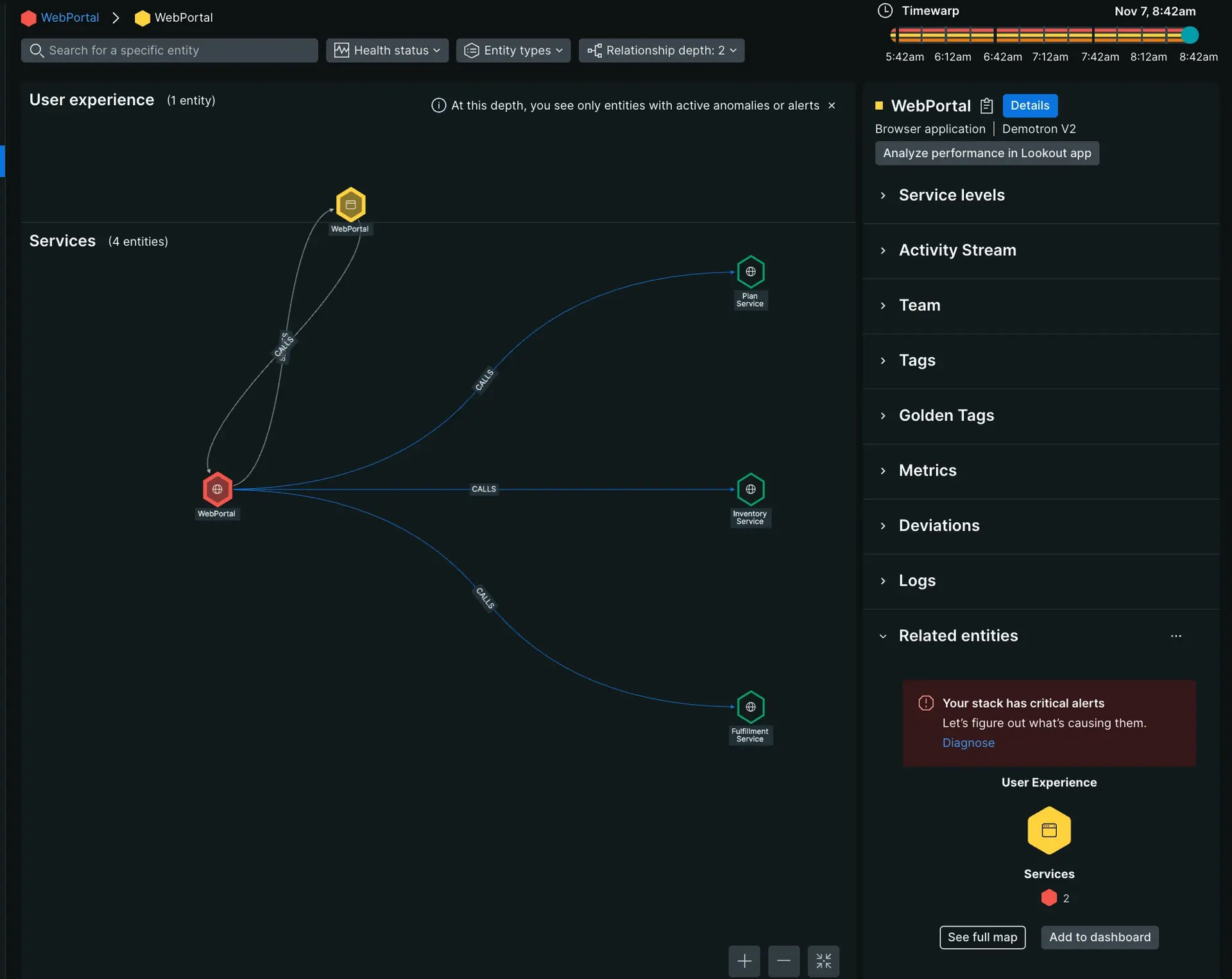Expand the Service levels section
Viewport: 1232px width, 979px height.
pyautogui.click(x=952, y=195)
